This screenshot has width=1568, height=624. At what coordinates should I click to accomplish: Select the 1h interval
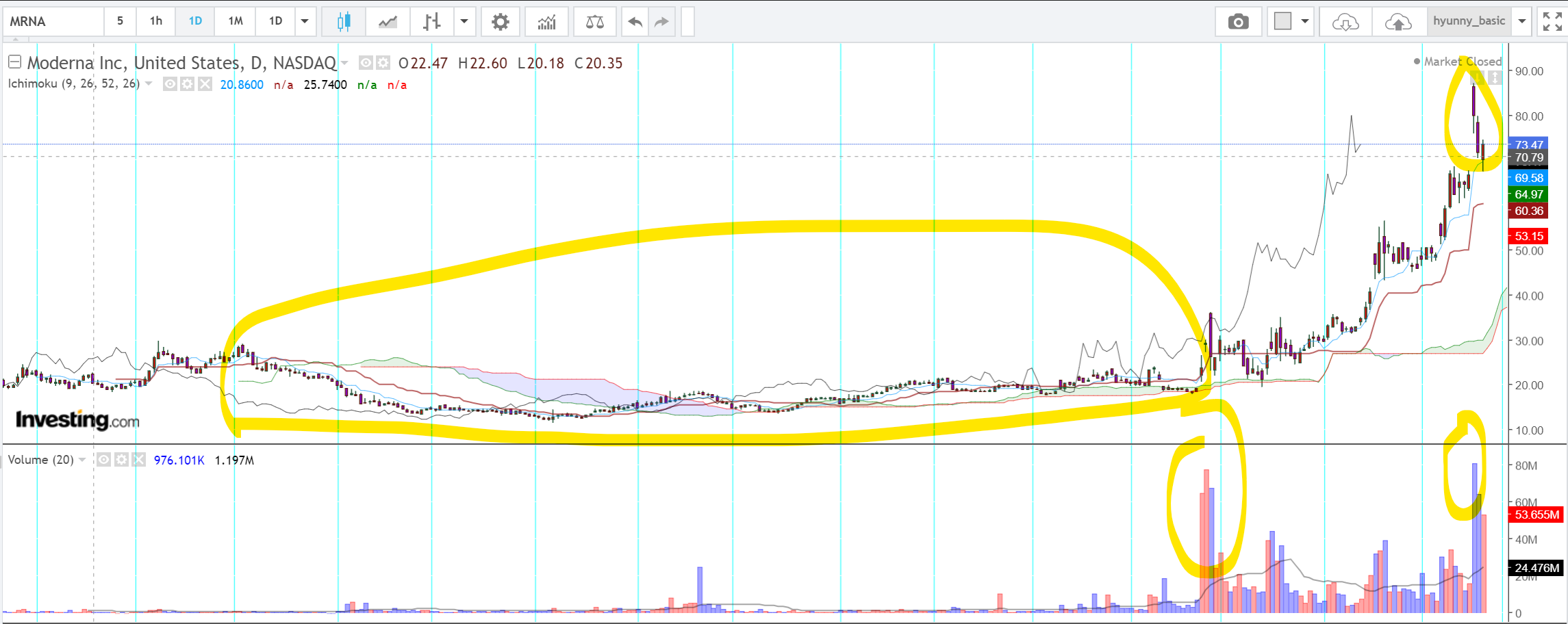tap(156, 21)
